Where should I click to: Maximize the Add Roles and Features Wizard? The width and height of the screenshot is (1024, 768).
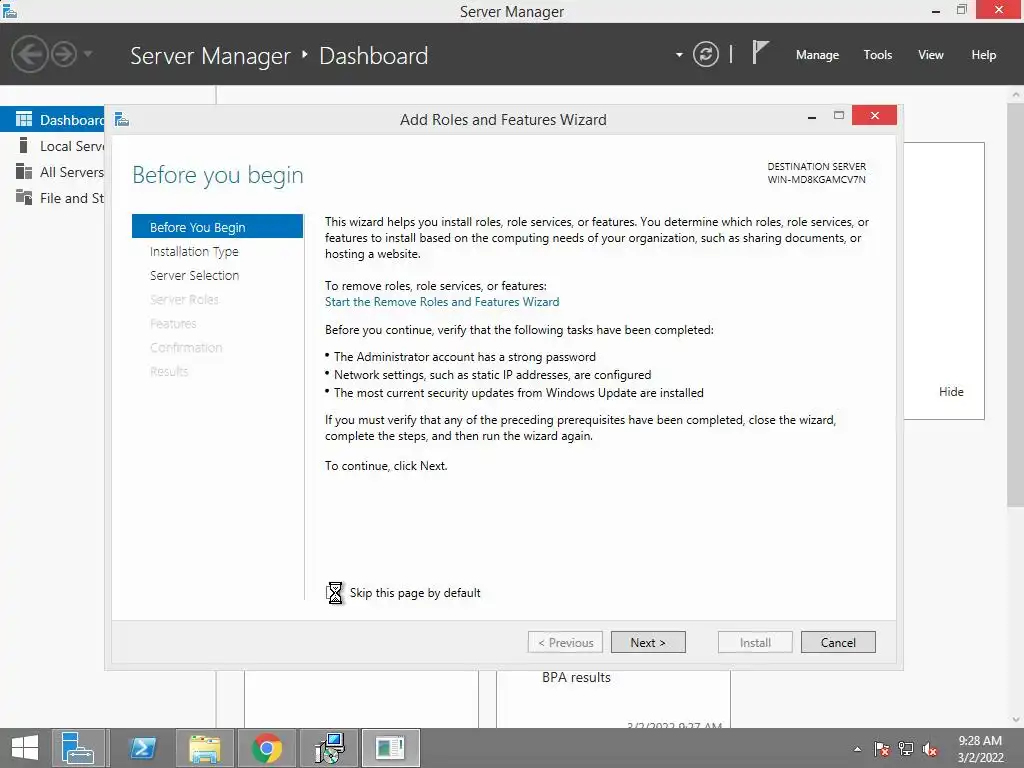pos(839,116)
